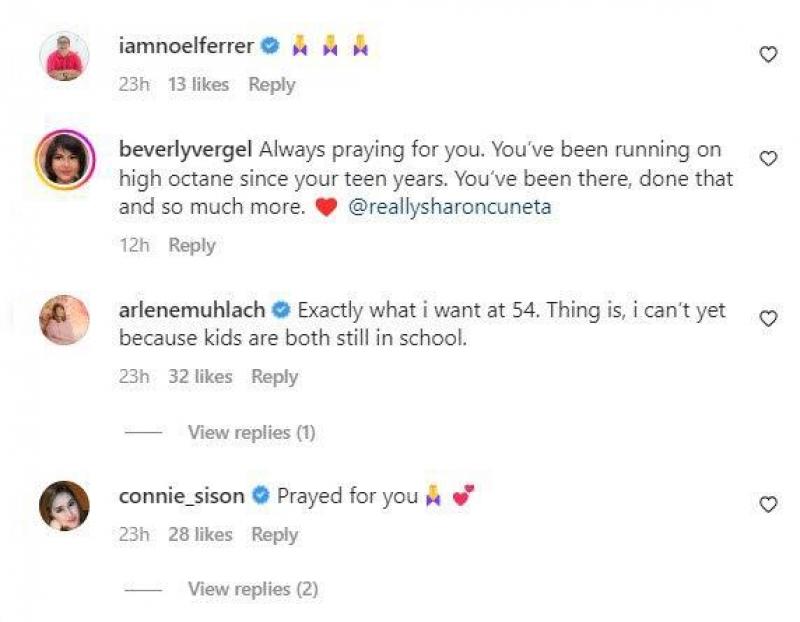
Task: Like beverlyvergel's comment with the heart
Action: [768, 159]
